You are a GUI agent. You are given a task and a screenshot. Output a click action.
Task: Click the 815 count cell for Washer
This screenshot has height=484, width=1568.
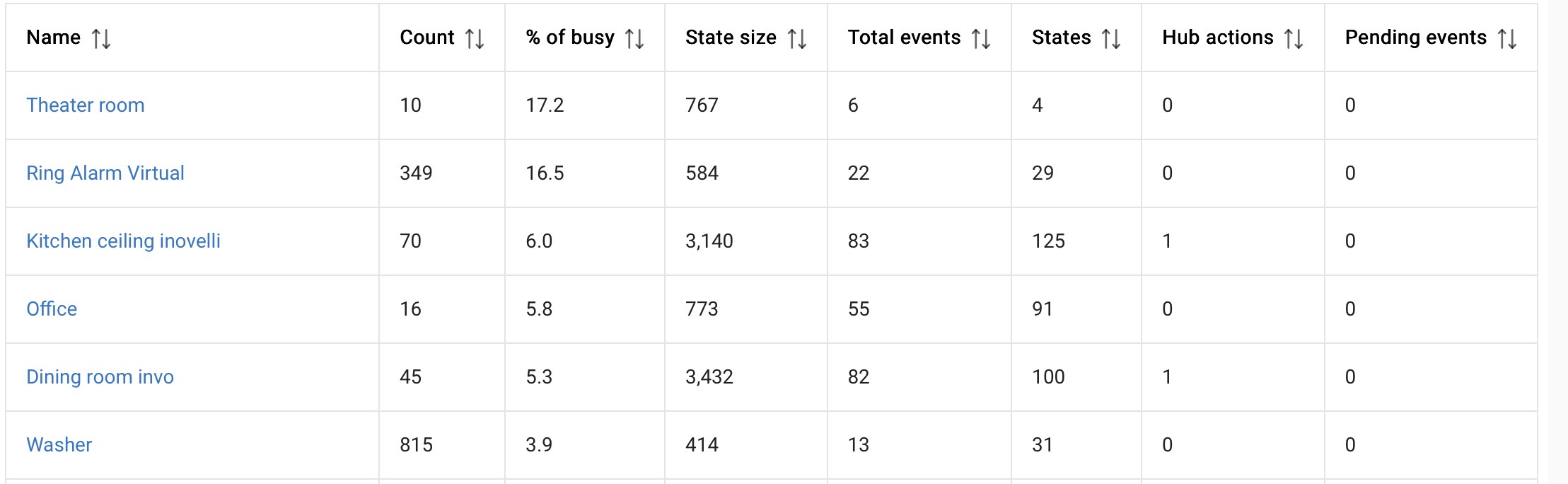(x=416, y=445)
